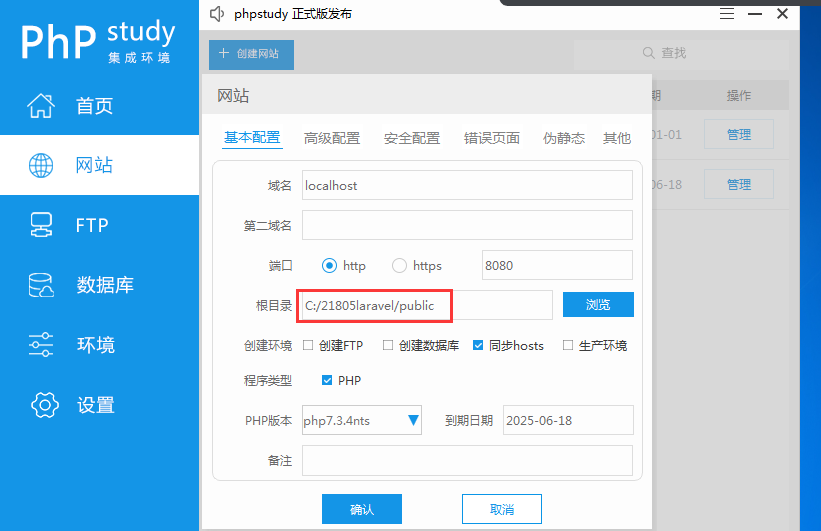Click the 域名 field containing localhost
The width and height of the screenshot is (821, 531).
tap(467, 185)
